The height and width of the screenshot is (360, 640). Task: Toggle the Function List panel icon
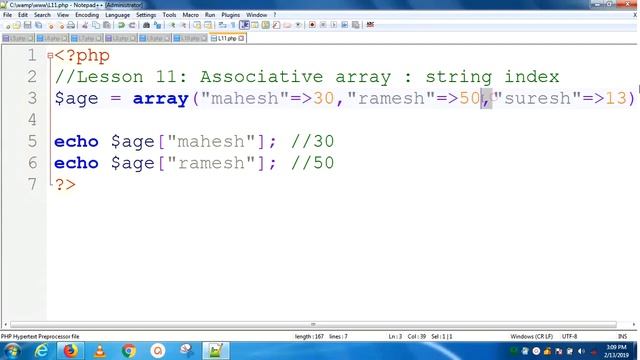click(276, 25)
